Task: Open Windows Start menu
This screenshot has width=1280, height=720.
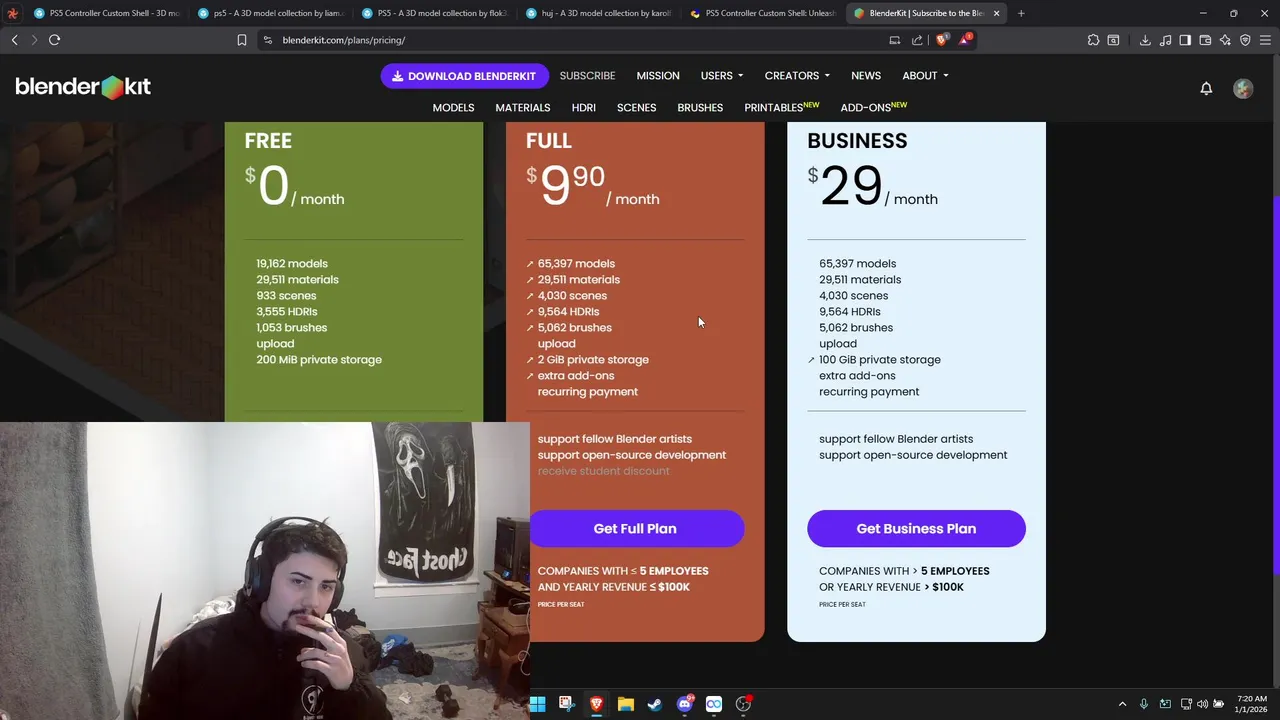Action: click(537, 704)
